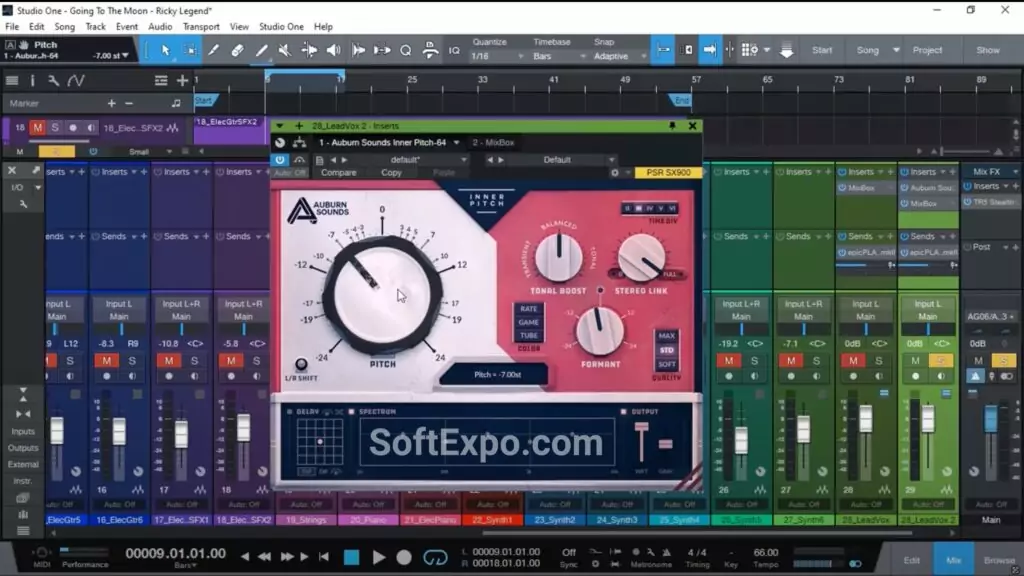Select the Mute tool in the toolbar
Image resolution: width=1024 pixels, height=576 pixels.
click(x=286, y=48)
